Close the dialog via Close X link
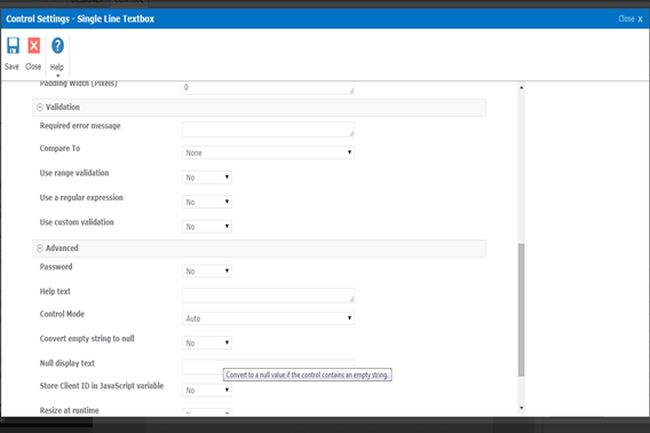The image size is (650, 433). 631,19
